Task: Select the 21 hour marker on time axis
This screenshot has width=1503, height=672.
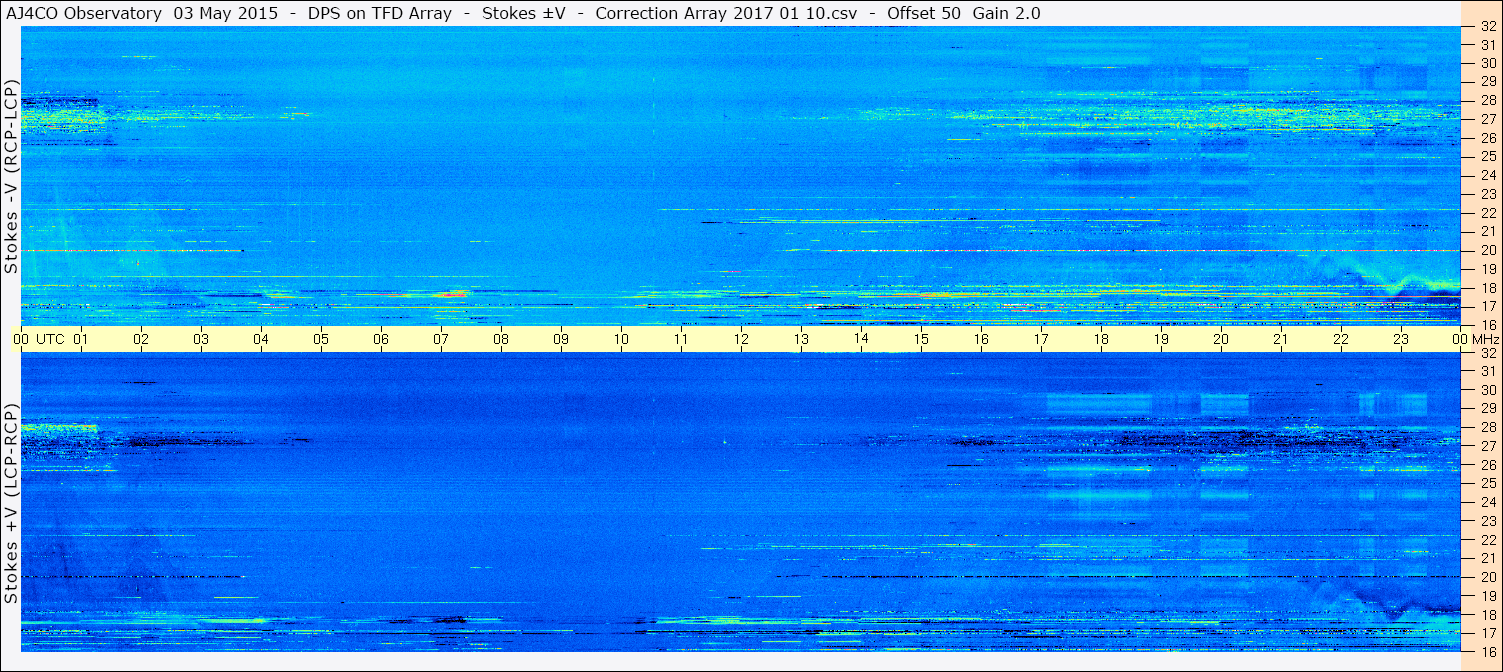Action: coord(1281,339)
